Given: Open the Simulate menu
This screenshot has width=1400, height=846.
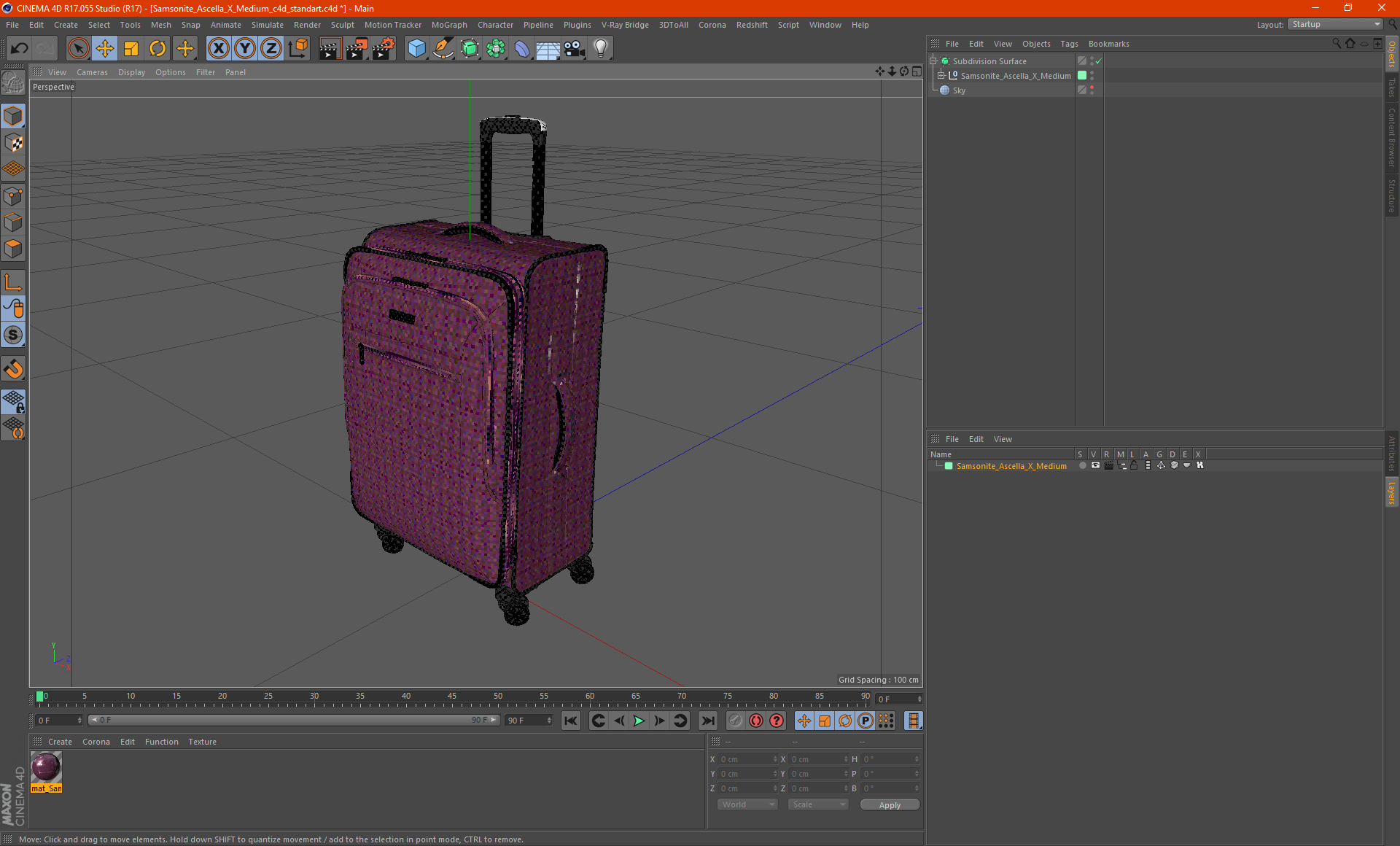Looking at the screenshot, I should (267, 25).
